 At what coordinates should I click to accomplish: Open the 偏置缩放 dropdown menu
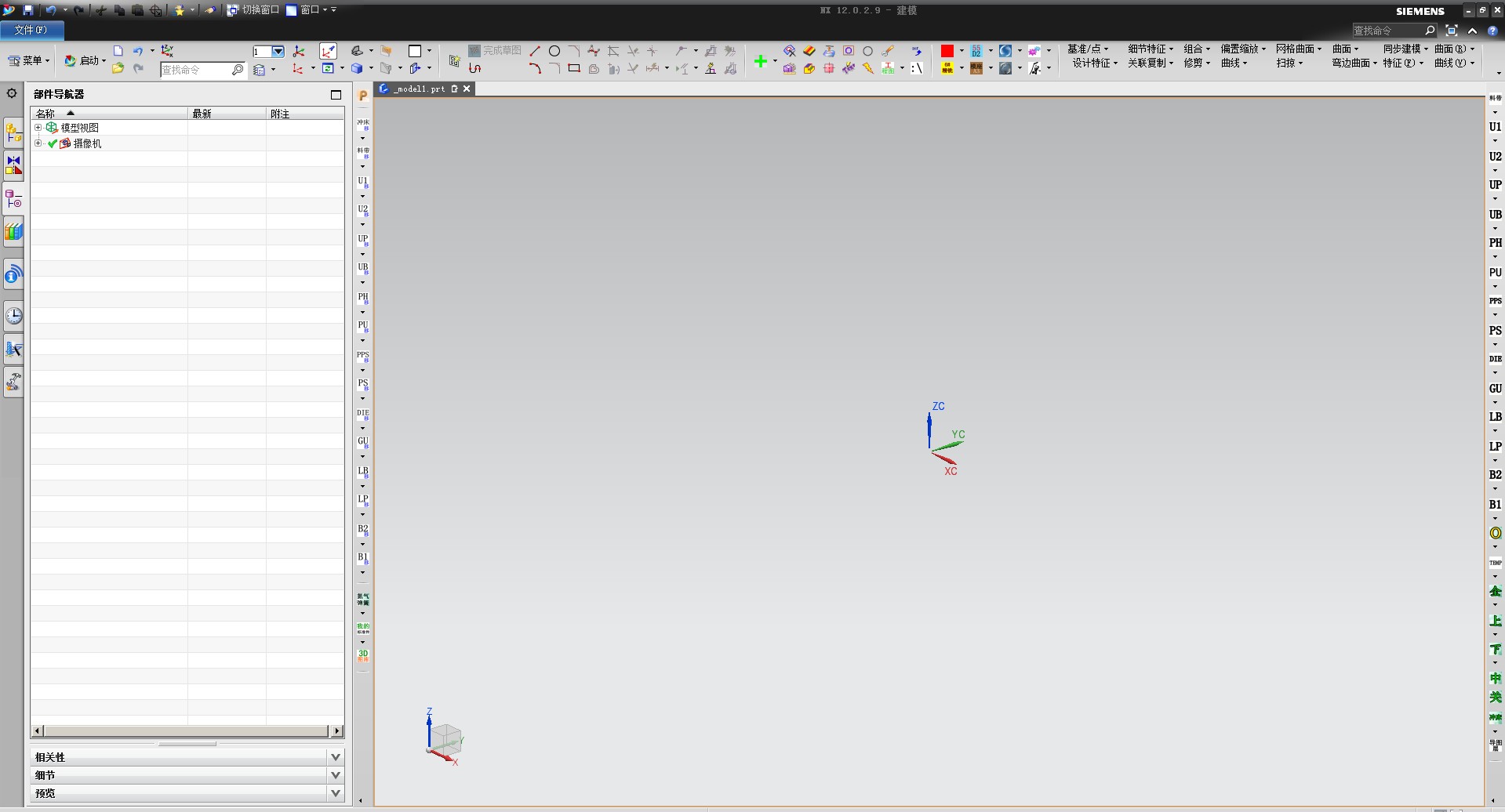[x=1243, y=49]
